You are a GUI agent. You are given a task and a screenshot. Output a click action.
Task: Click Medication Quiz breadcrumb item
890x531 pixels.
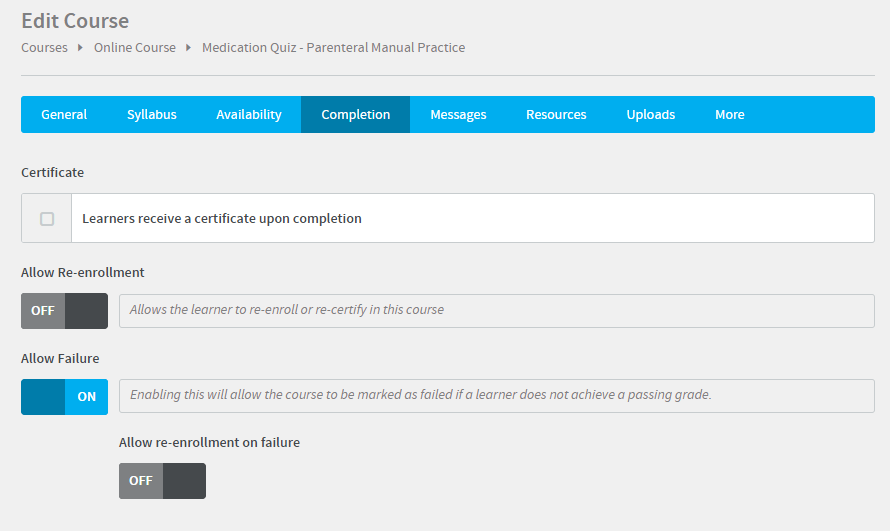click(x=333, y=47)
